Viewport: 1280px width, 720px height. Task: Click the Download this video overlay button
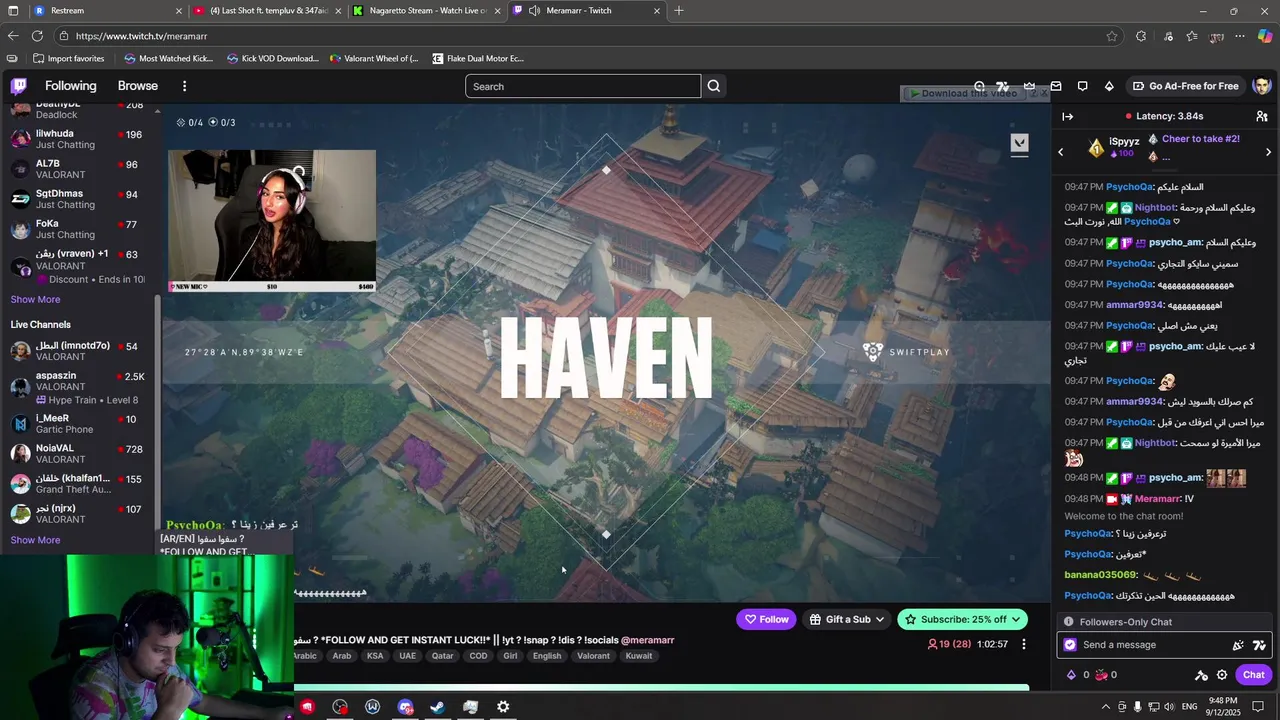pos(963,93)
